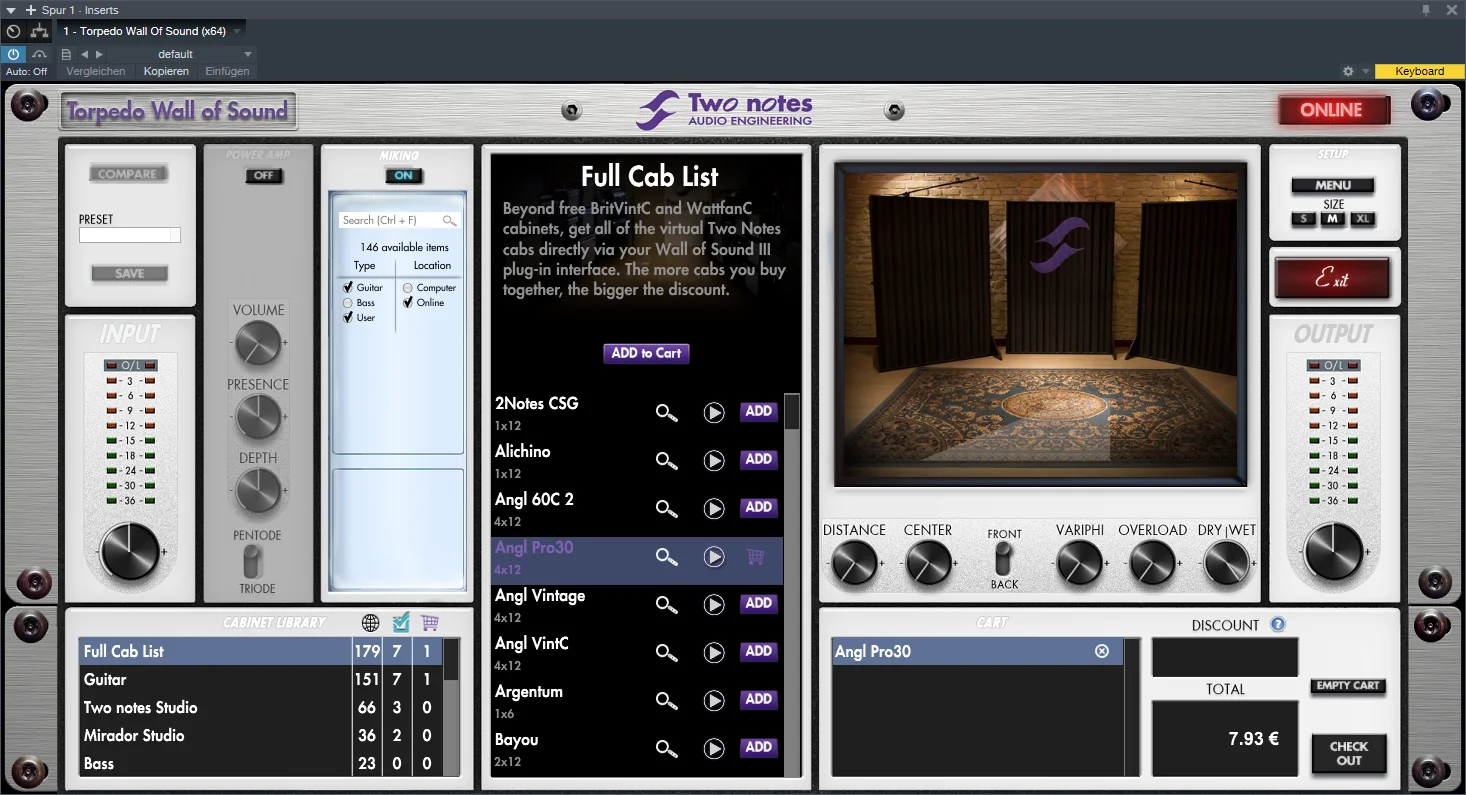Click Kopieren in the plugin toolbar

click(166, 71)
